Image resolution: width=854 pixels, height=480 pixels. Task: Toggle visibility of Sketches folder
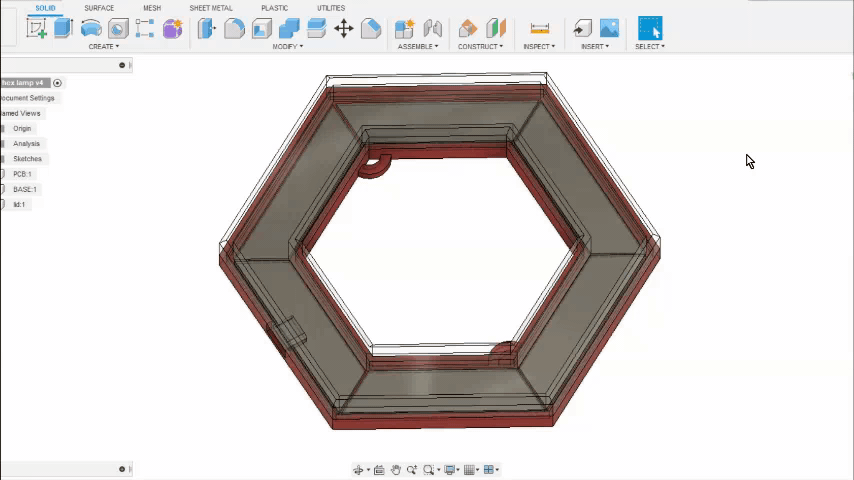pos(3,159)
